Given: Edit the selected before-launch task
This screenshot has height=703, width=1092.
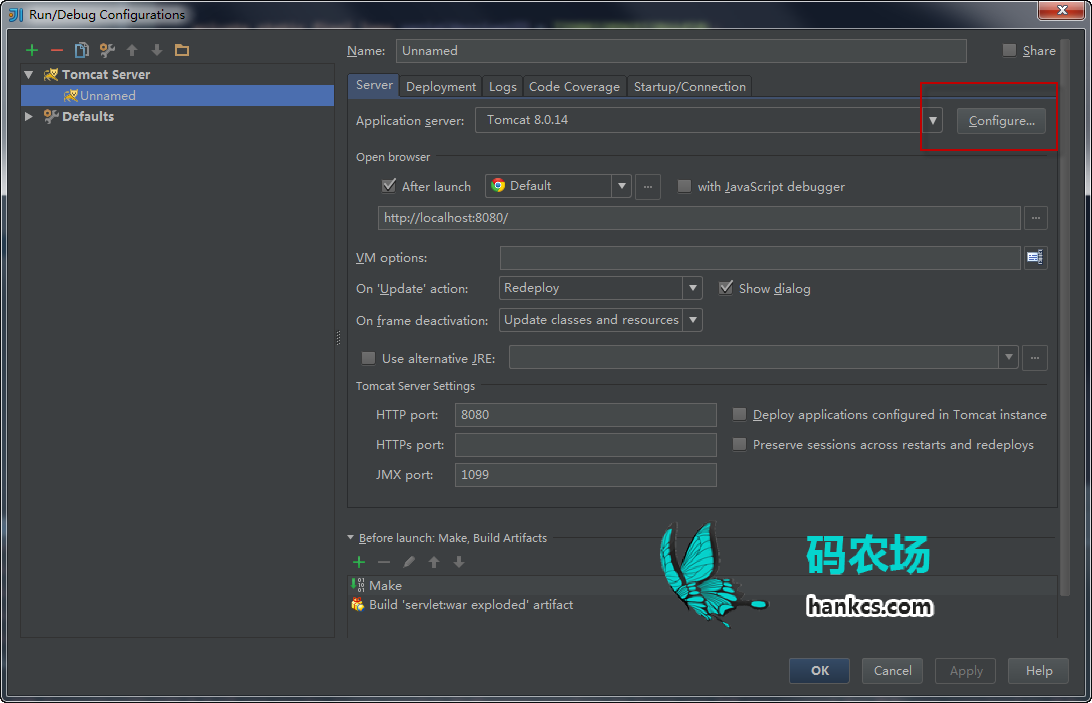Looking at the screenshot, I should coord(409,562).
